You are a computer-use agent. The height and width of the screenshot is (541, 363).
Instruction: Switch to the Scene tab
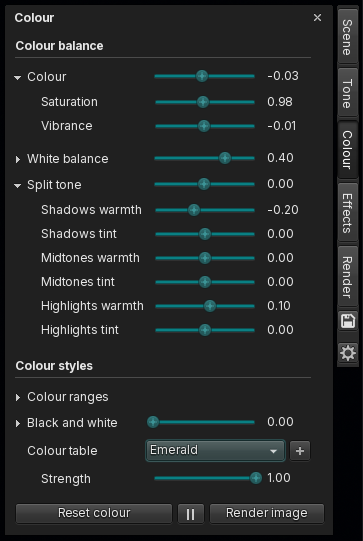click(x=347, y=37)
